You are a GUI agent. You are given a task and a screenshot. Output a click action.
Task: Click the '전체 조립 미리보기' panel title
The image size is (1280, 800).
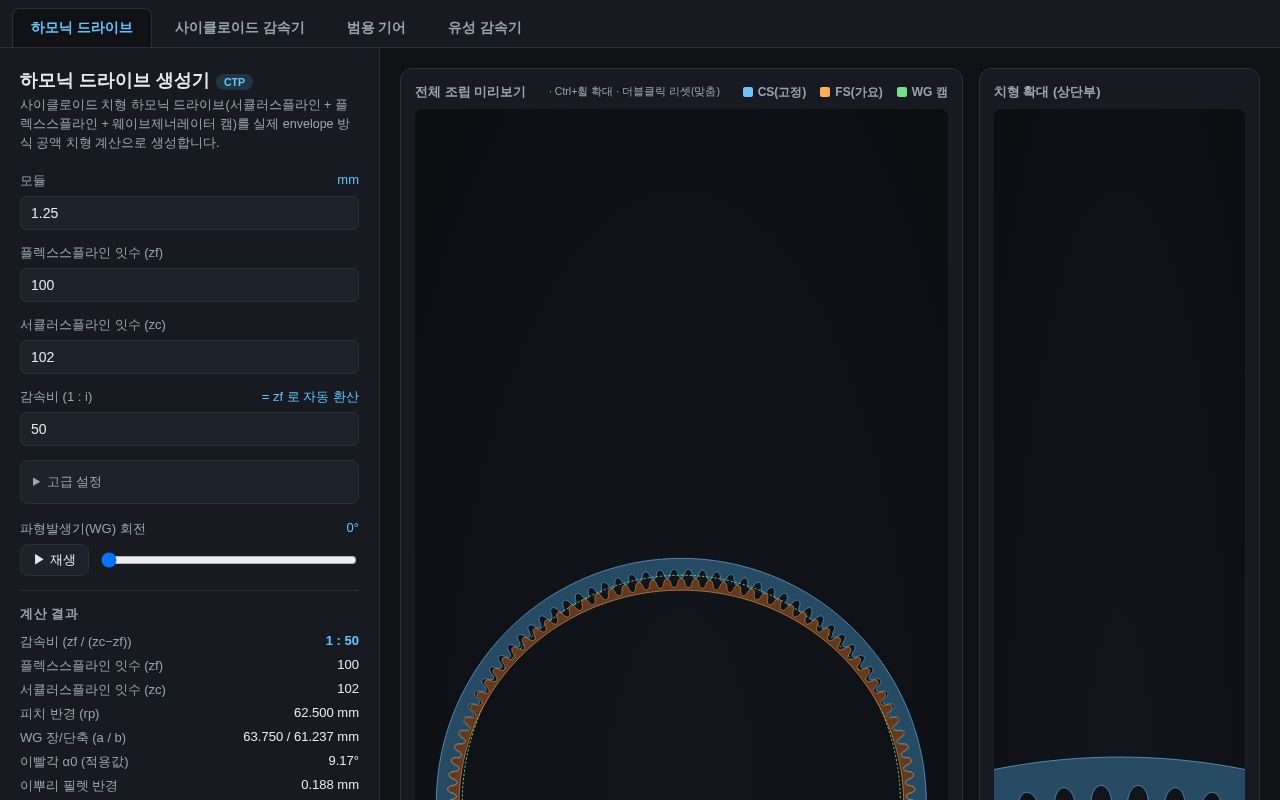pos(470,92)
